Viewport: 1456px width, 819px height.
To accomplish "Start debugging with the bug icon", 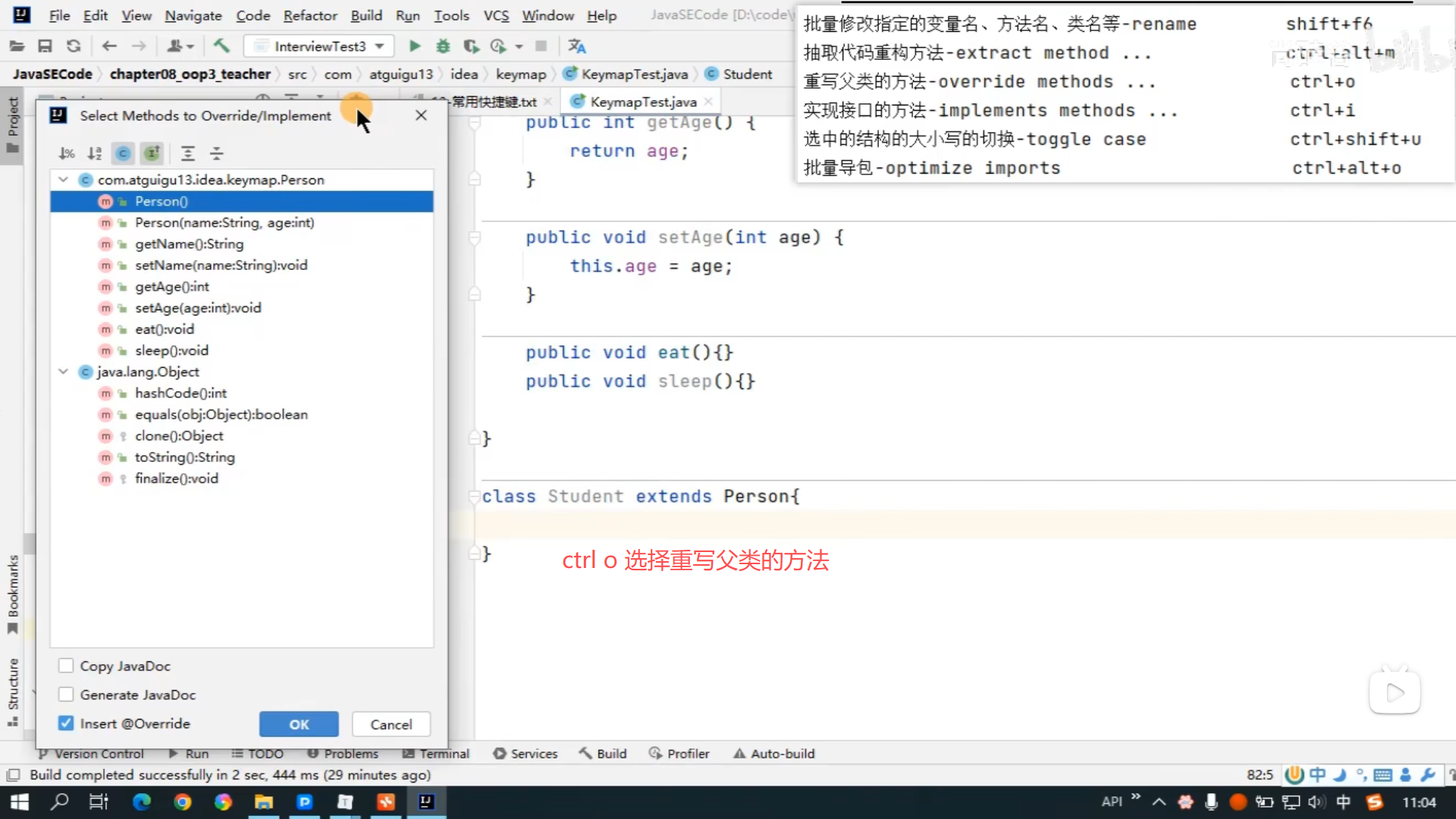I will [x=443, y=46].
